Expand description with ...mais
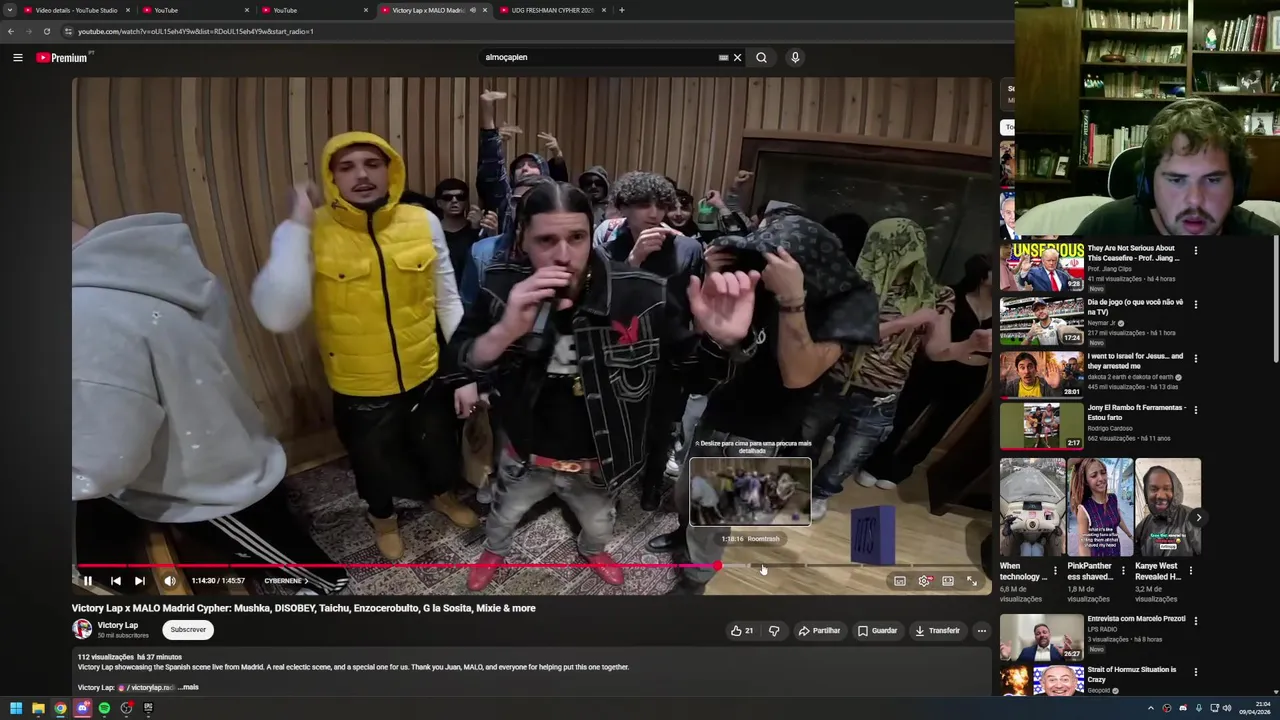The height and width of the screenshot is (720, 1280). [x=189, y=687]
